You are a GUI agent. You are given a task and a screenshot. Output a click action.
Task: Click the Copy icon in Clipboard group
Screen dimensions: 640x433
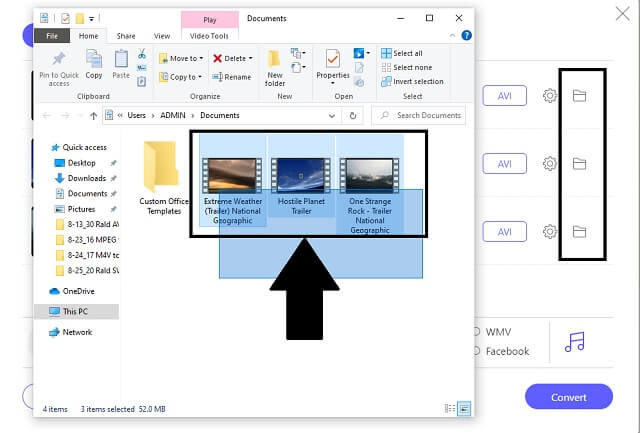(94, 60)
